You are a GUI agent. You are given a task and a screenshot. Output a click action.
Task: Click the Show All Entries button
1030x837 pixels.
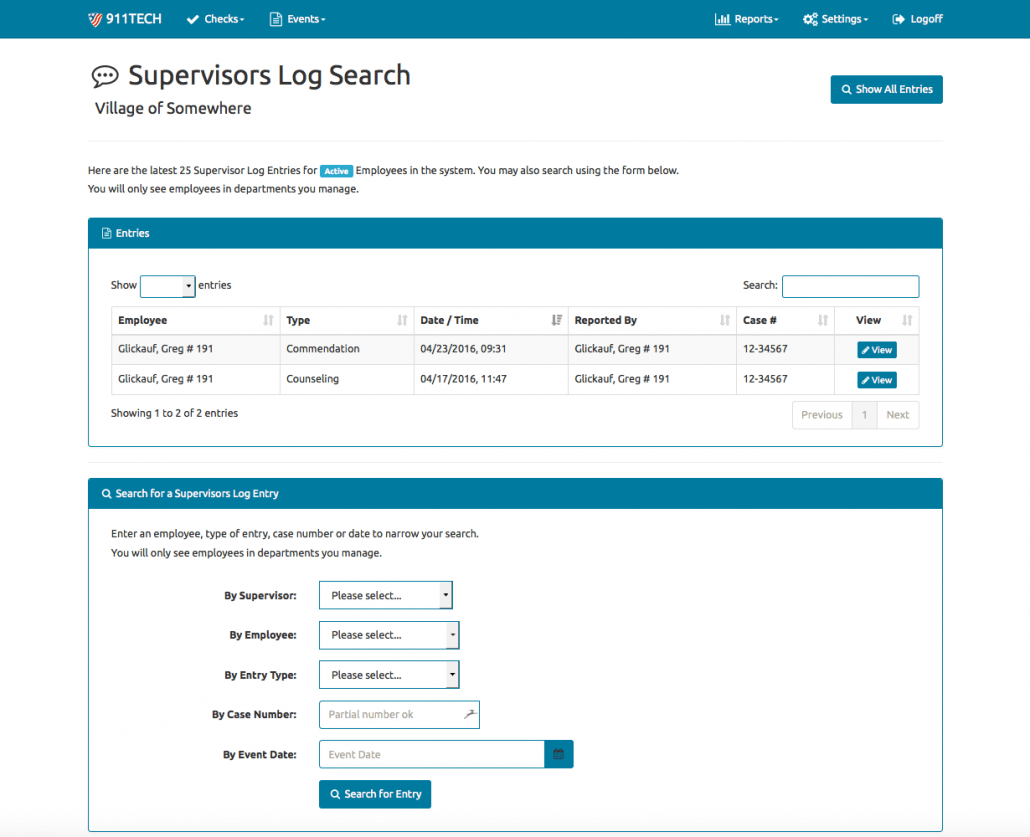click(x=886, y=89)
